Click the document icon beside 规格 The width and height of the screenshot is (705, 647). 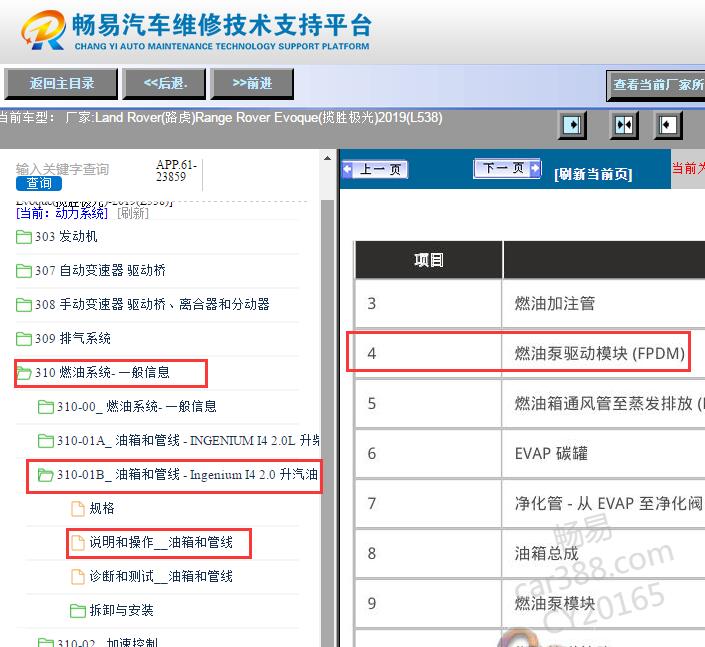(78, 509)
